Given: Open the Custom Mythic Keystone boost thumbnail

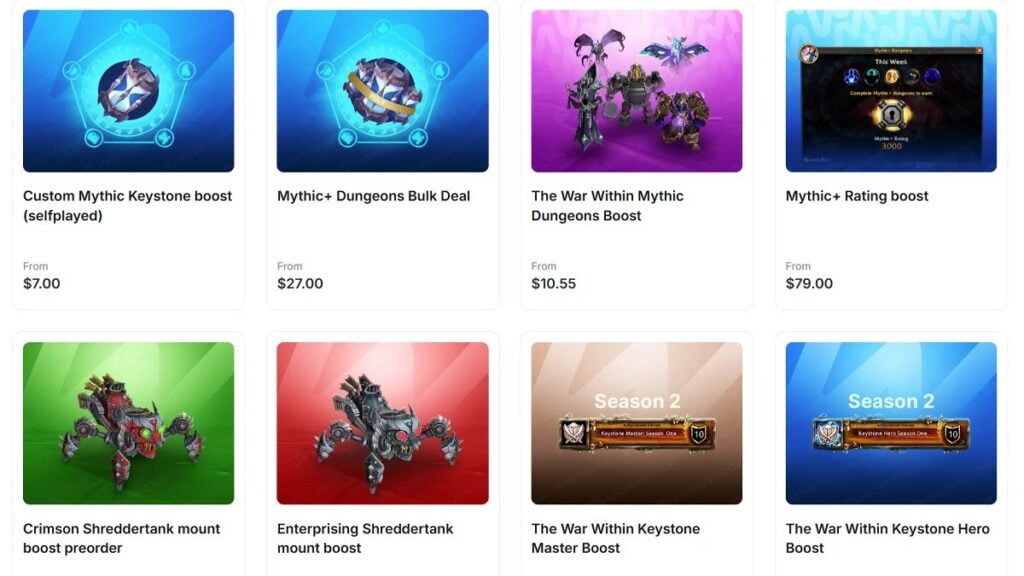Looking at the screenshot, I should pyautogui.click(x=129, y=91).
